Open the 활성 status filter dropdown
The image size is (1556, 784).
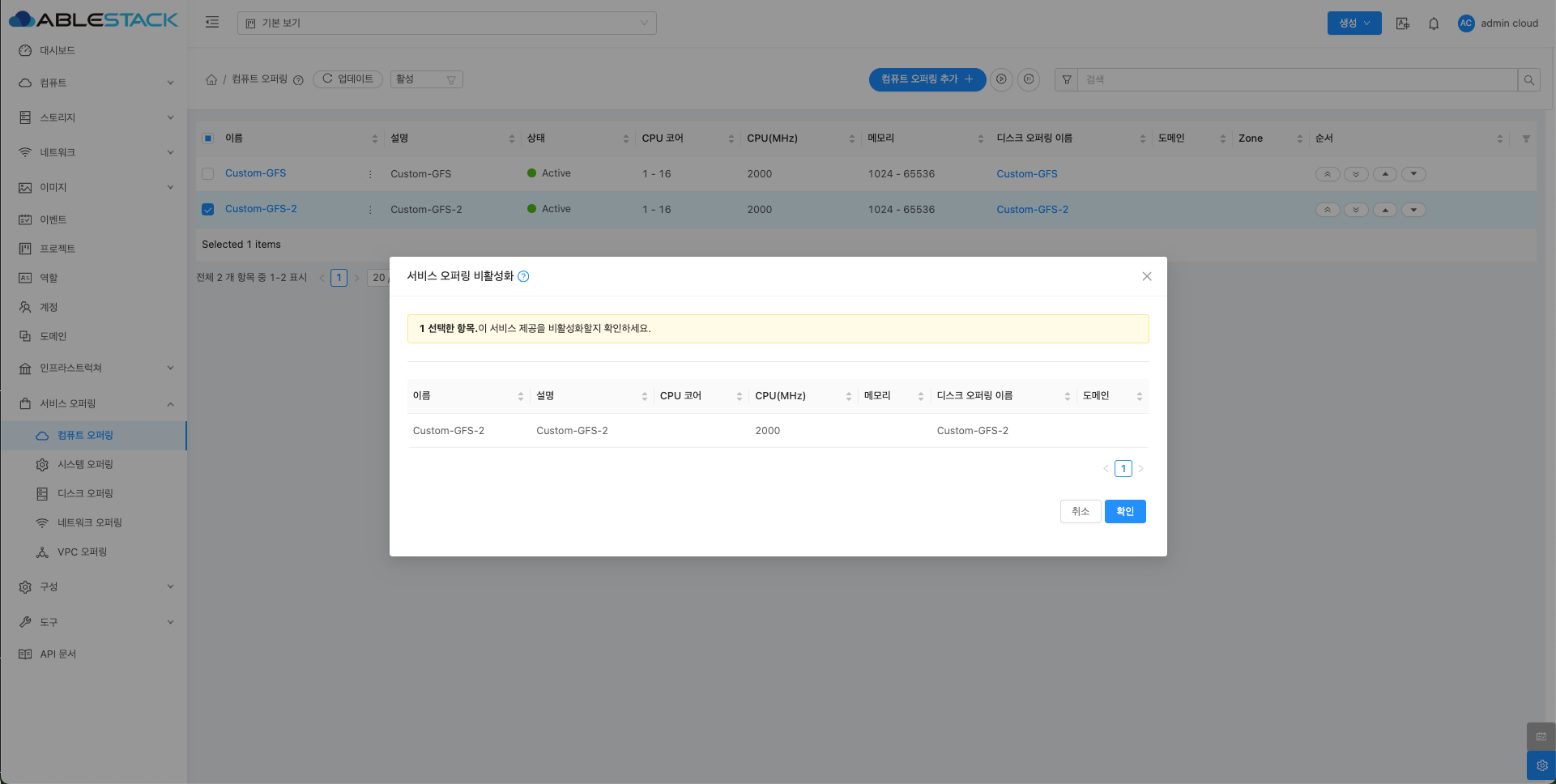(426, 79)
